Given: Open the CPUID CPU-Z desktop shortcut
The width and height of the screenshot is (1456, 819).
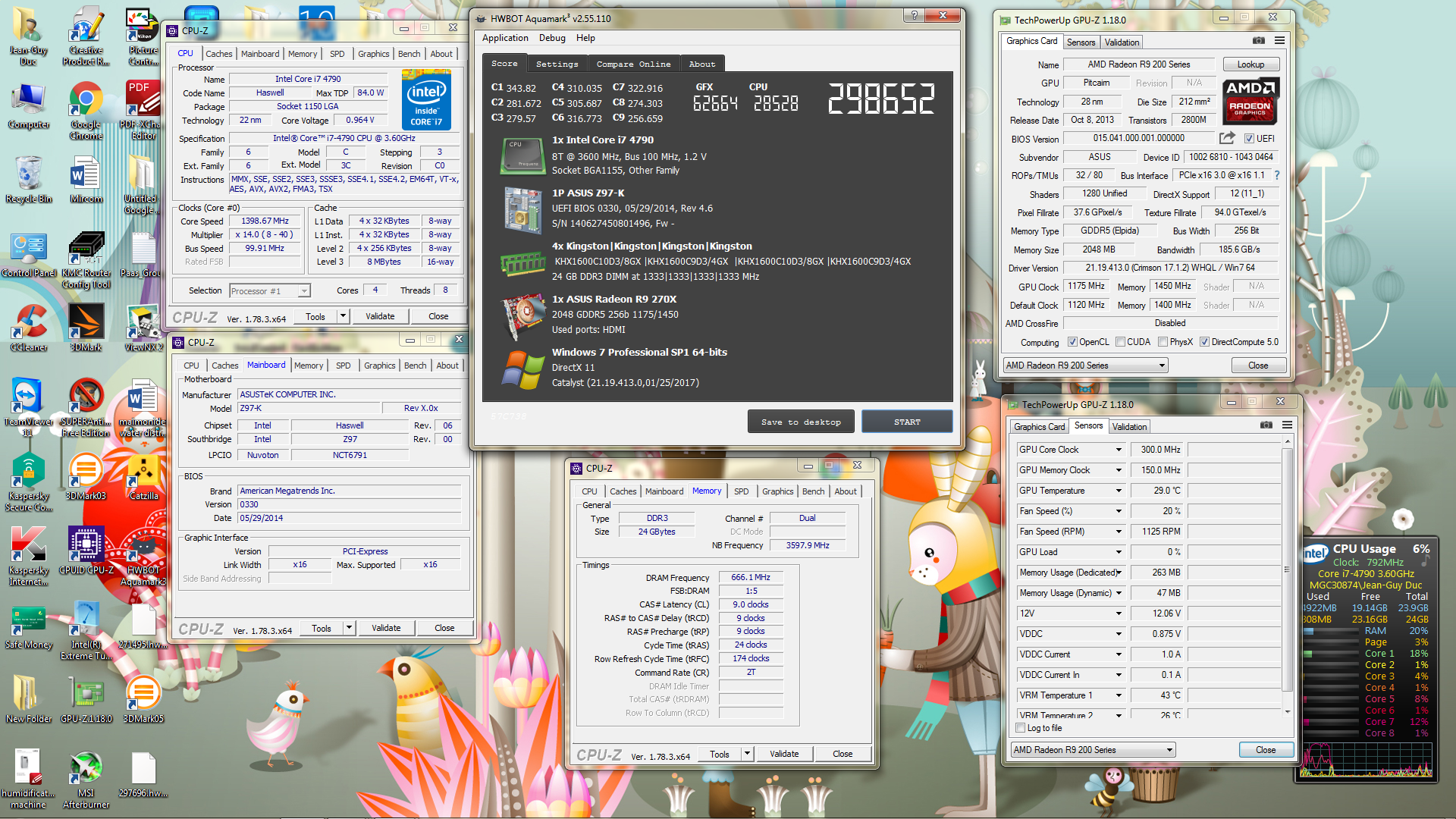Looking at the screenshot, I should click(86, 551).
